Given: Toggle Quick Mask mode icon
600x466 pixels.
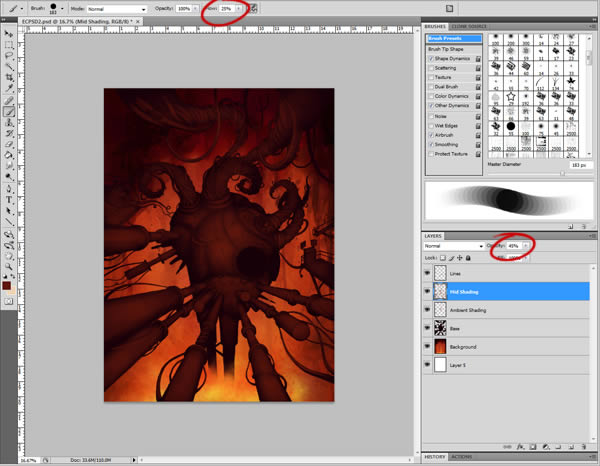Looking at the screenshot, I should click(8, 301).
